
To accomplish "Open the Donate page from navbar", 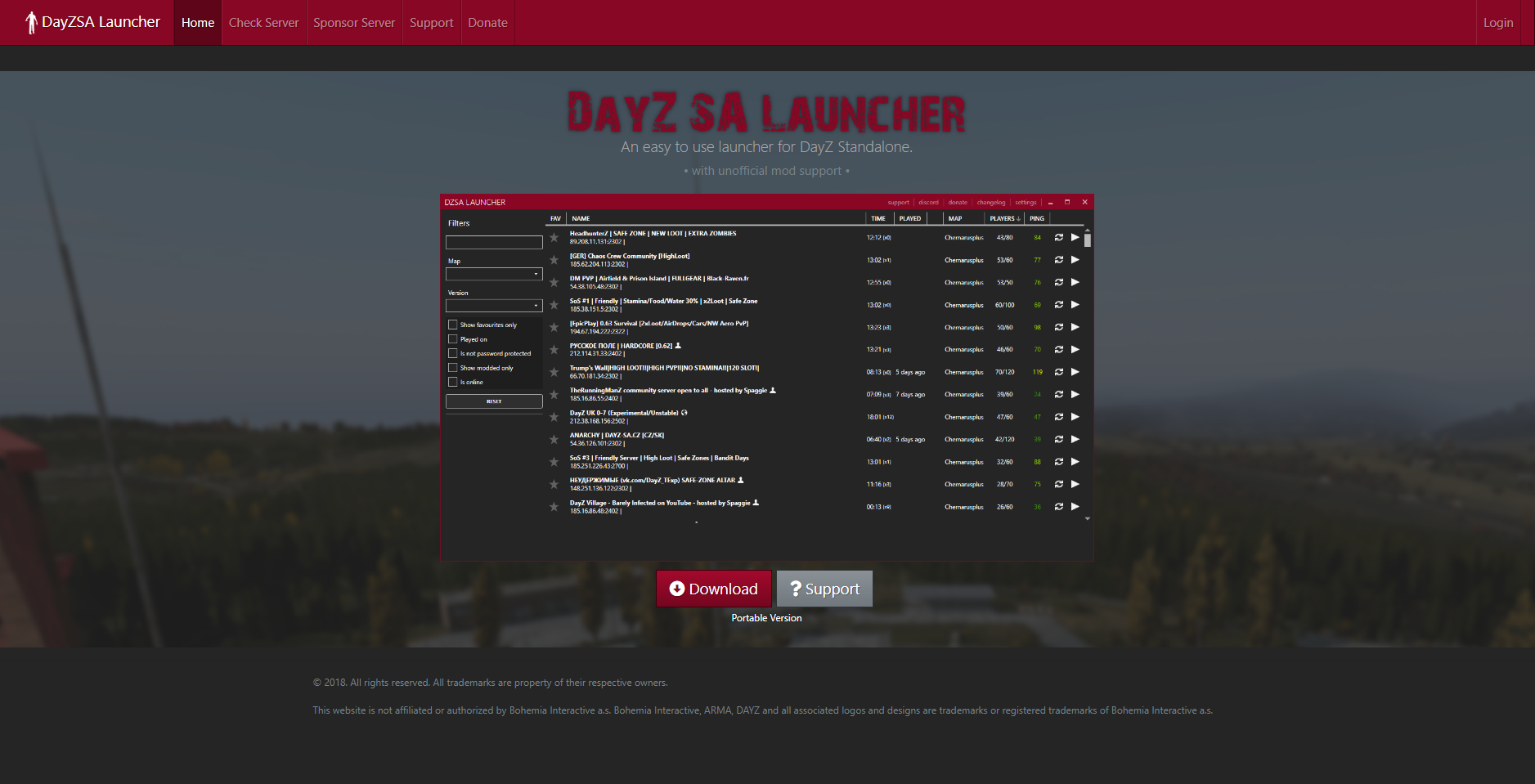I will [x=488, y=23].
